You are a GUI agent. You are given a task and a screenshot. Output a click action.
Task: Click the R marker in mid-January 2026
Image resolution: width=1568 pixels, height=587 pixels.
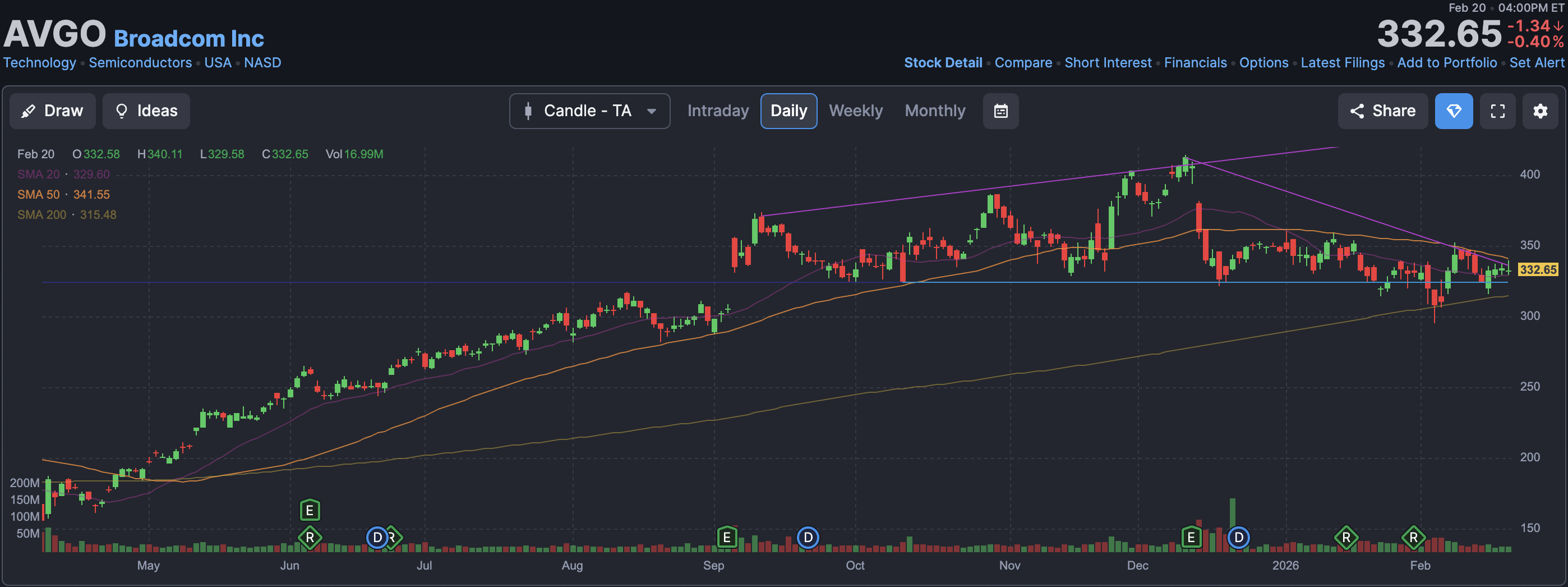click(x=1346, y=538)
